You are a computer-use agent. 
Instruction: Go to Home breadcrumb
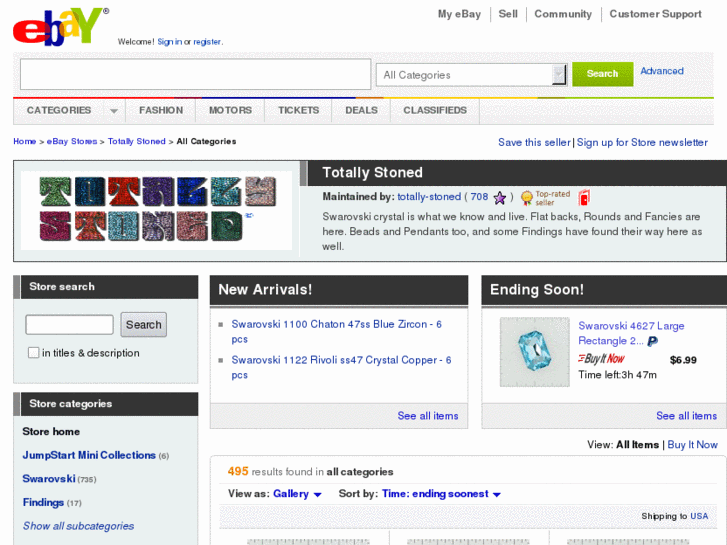point(25,141)
